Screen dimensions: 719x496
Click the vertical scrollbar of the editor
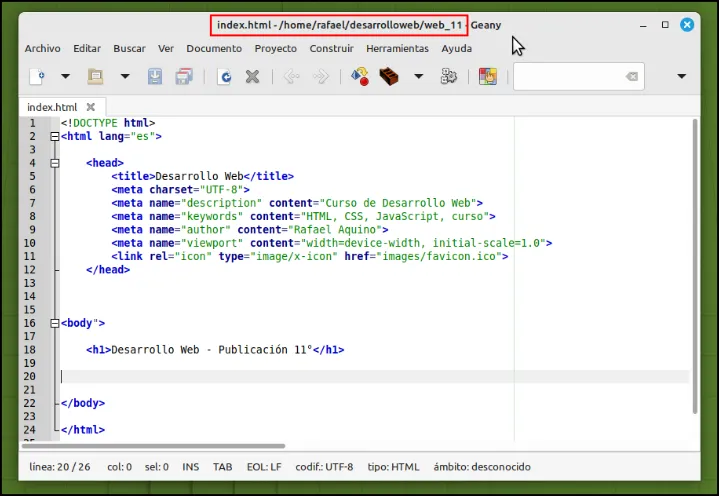coord(695,266)
